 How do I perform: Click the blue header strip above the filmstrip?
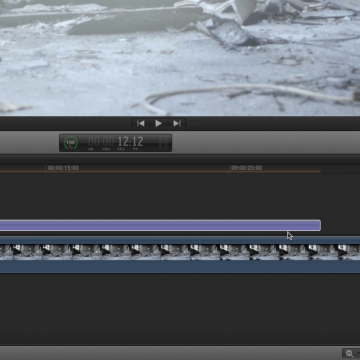tap(180, 240)
